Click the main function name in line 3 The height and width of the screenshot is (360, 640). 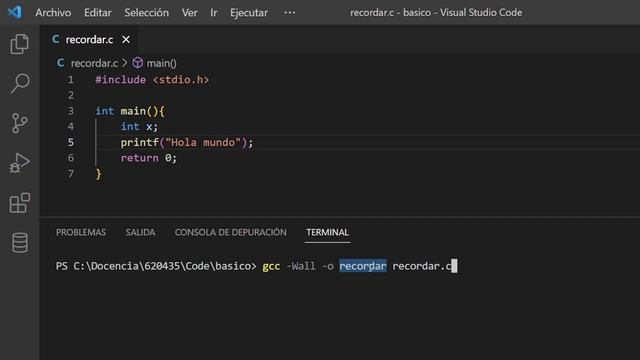coord(133,111)
